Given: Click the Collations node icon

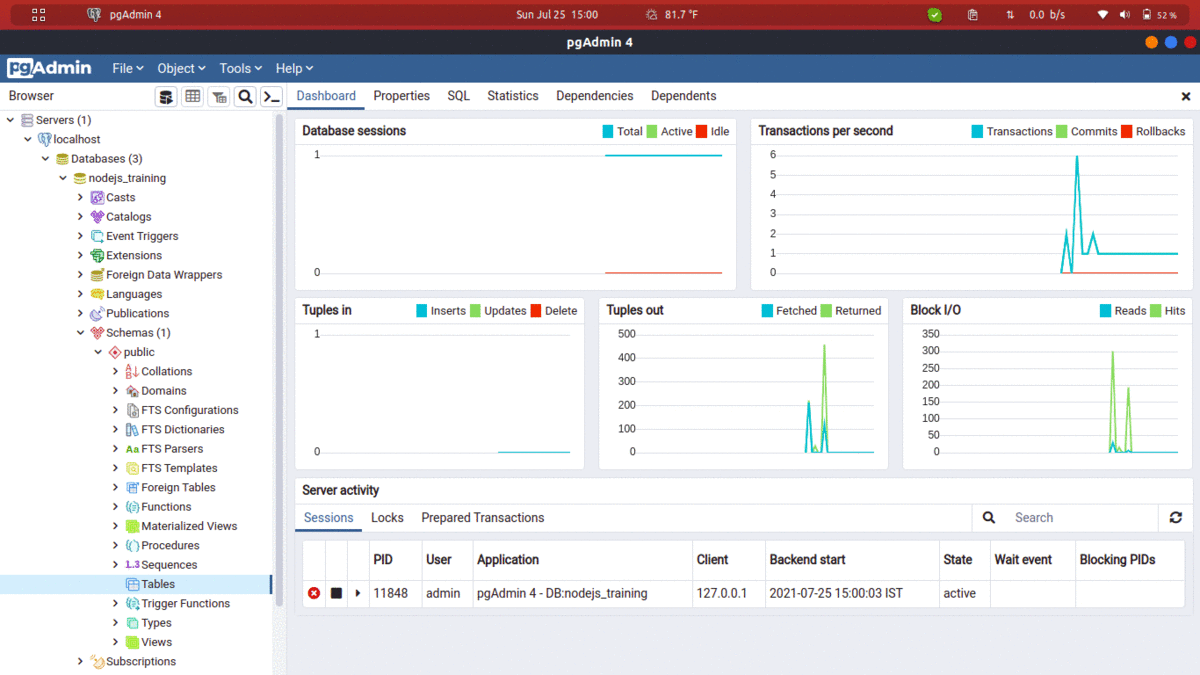Looking at the screenshot, I should tap(132, 372).
